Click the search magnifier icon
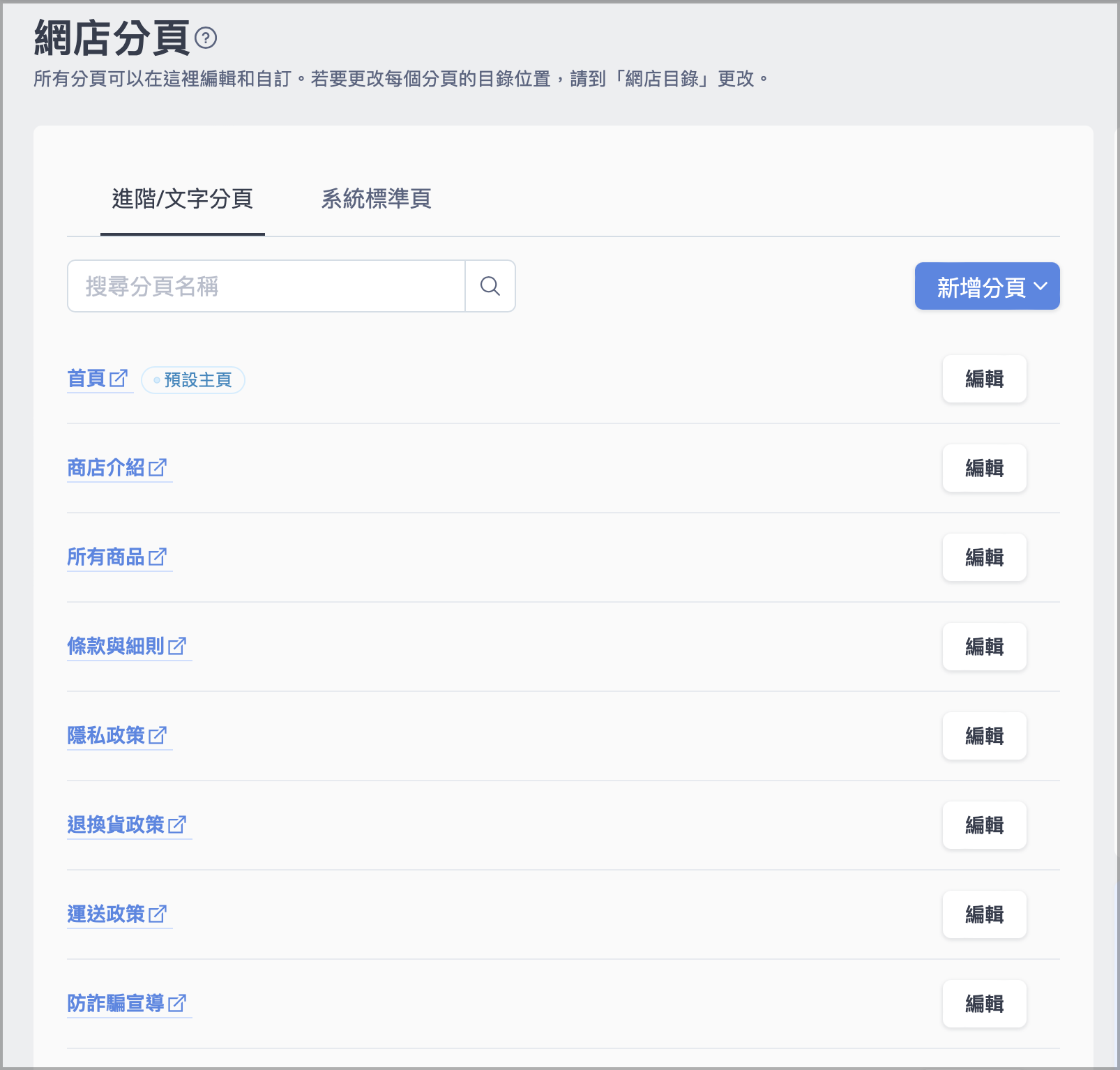This screenshot has width=1120, height=1070. (490, 286)
